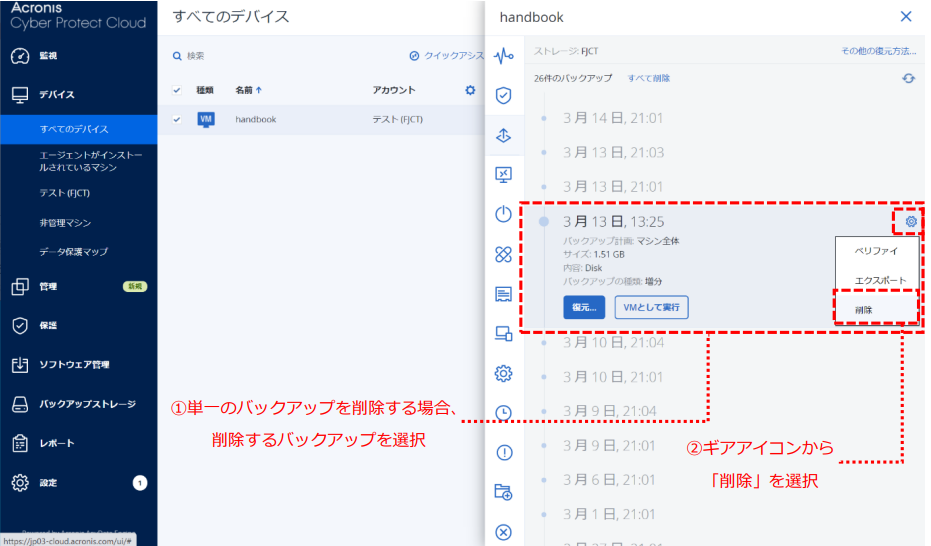Choose 削除 from the gear dropdown menu

tap(863, 310)
